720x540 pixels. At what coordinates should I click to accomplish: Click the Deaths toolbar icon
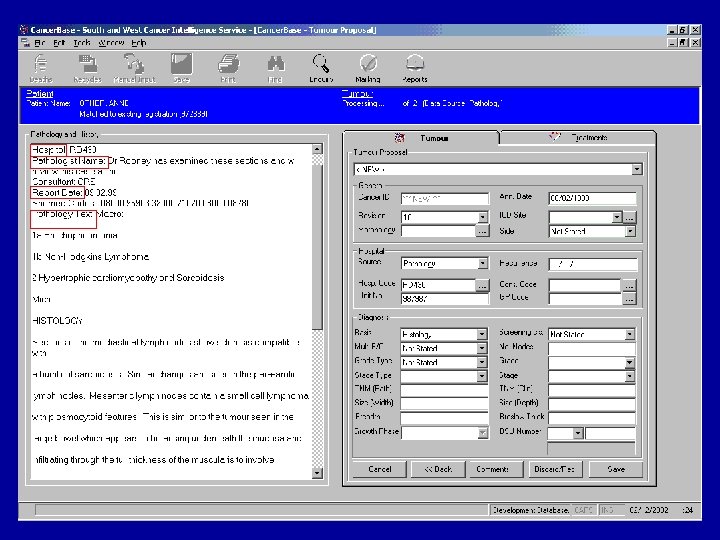pyautogui.click(x=41, y=63)
